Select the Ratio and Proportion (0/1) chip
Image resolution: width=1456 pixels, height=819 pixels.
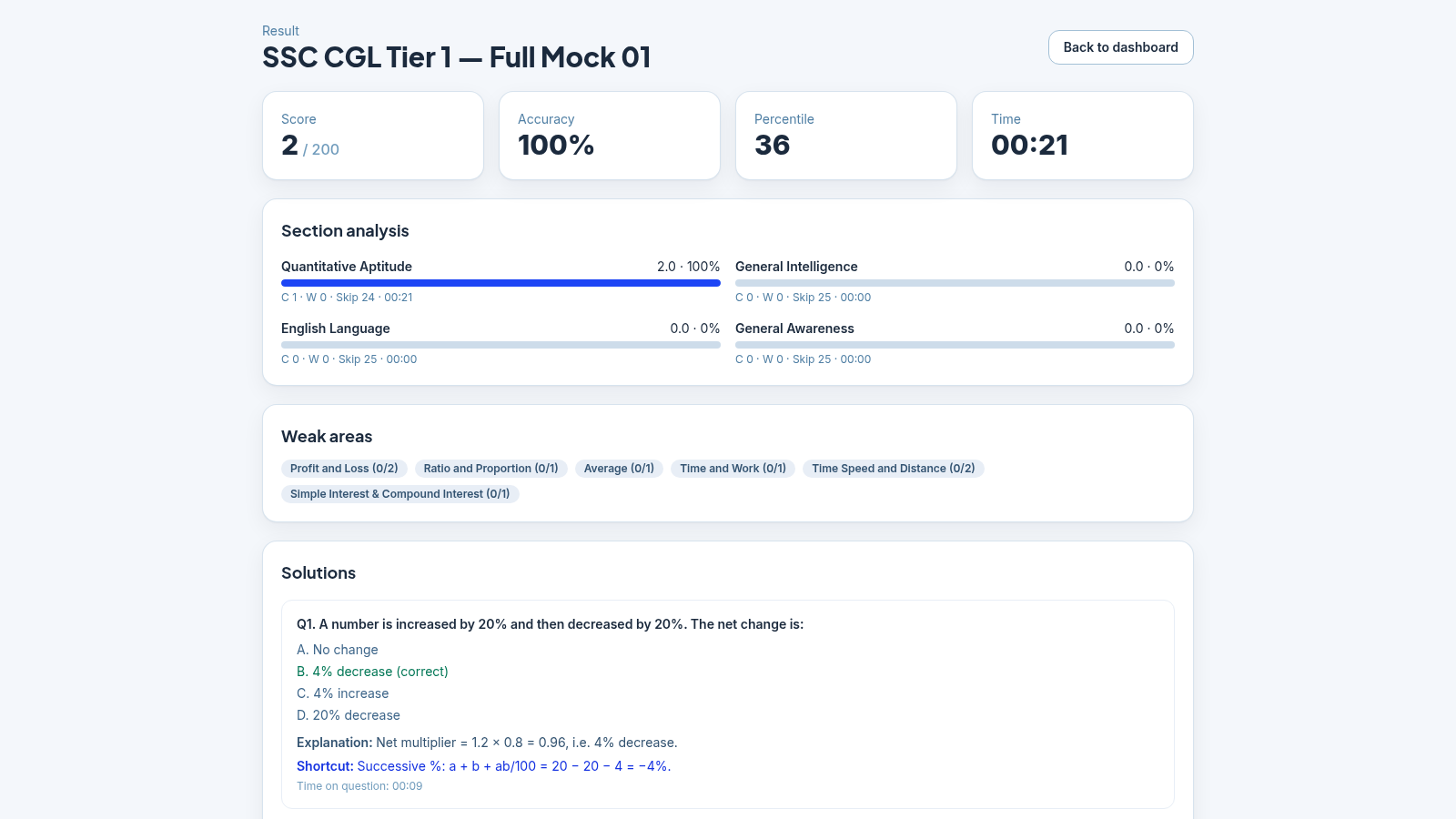pyautogui.click(x=490, y=469)
